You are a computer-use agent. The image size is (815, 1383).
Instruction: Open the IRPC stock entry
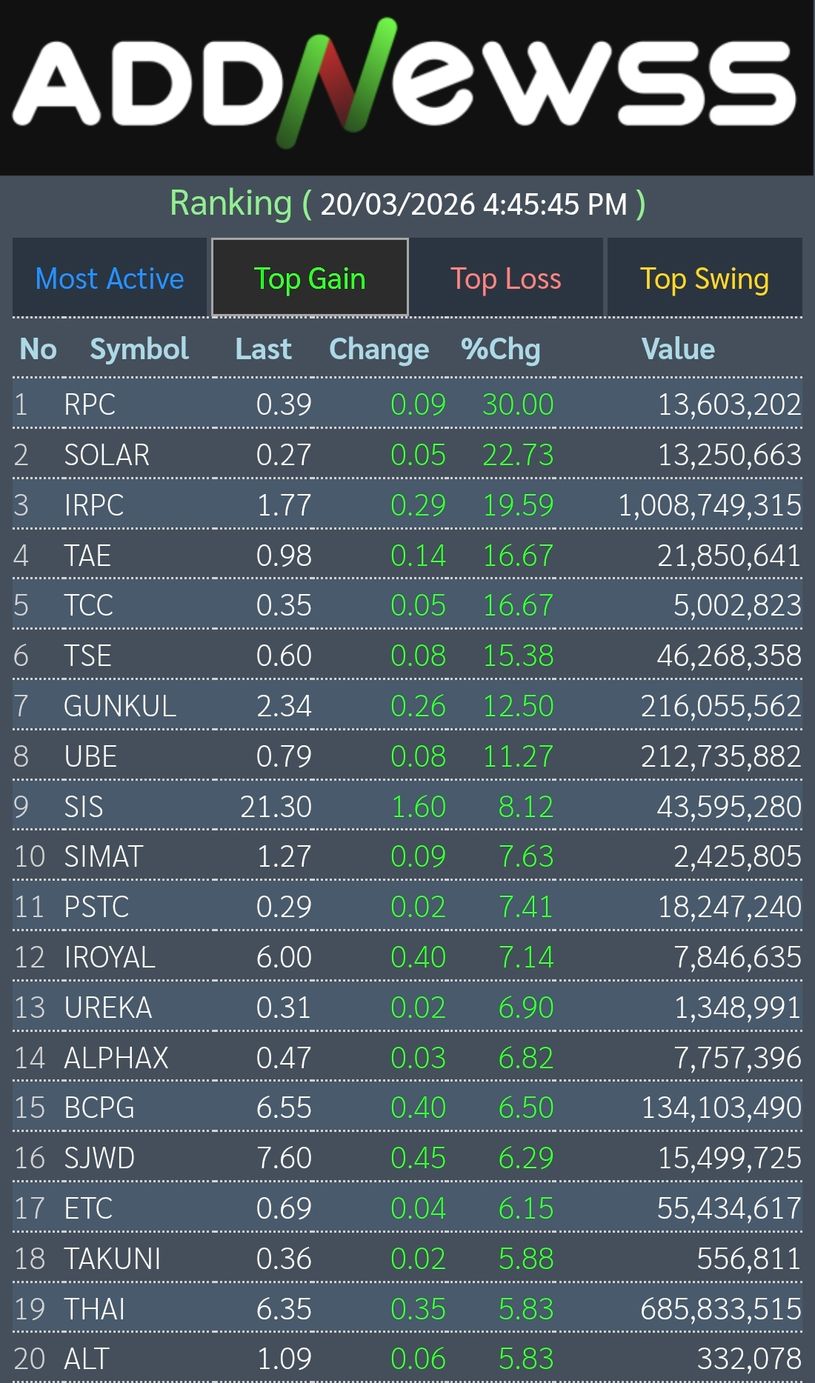click(94, 505)
